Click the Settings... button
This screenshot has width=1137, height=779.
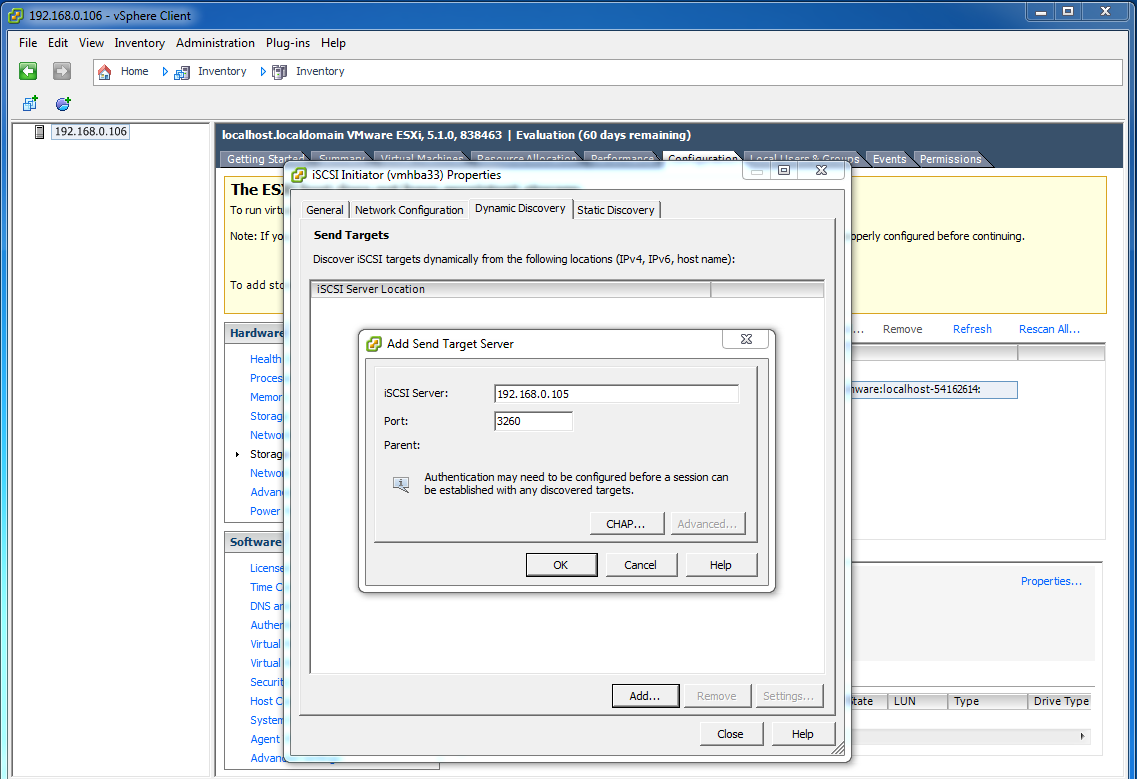click(788, 696)
